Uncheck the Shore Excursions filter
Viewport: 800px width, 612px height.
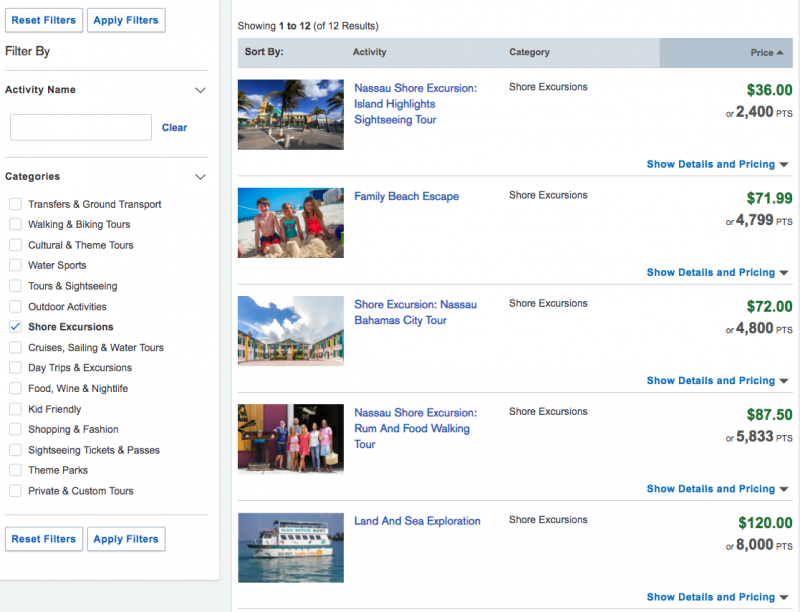[x=16, y=326]
